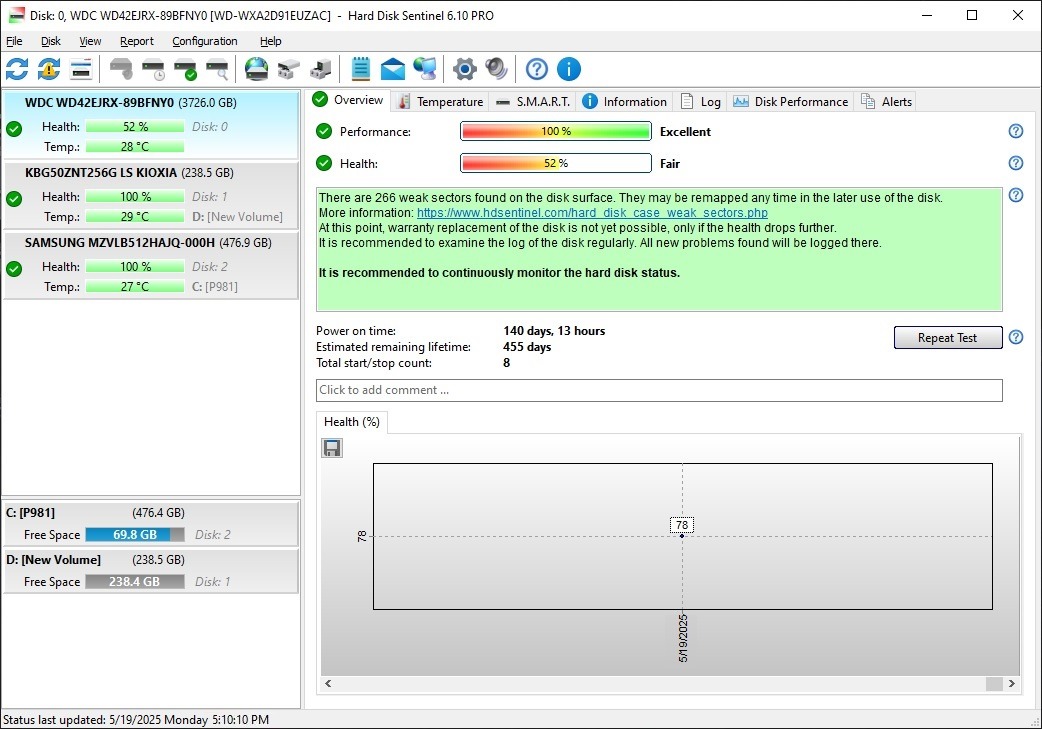Click the 'Click to add comment' field
The height and width of the screenshot is (729, 1042).
coord(659,390)
